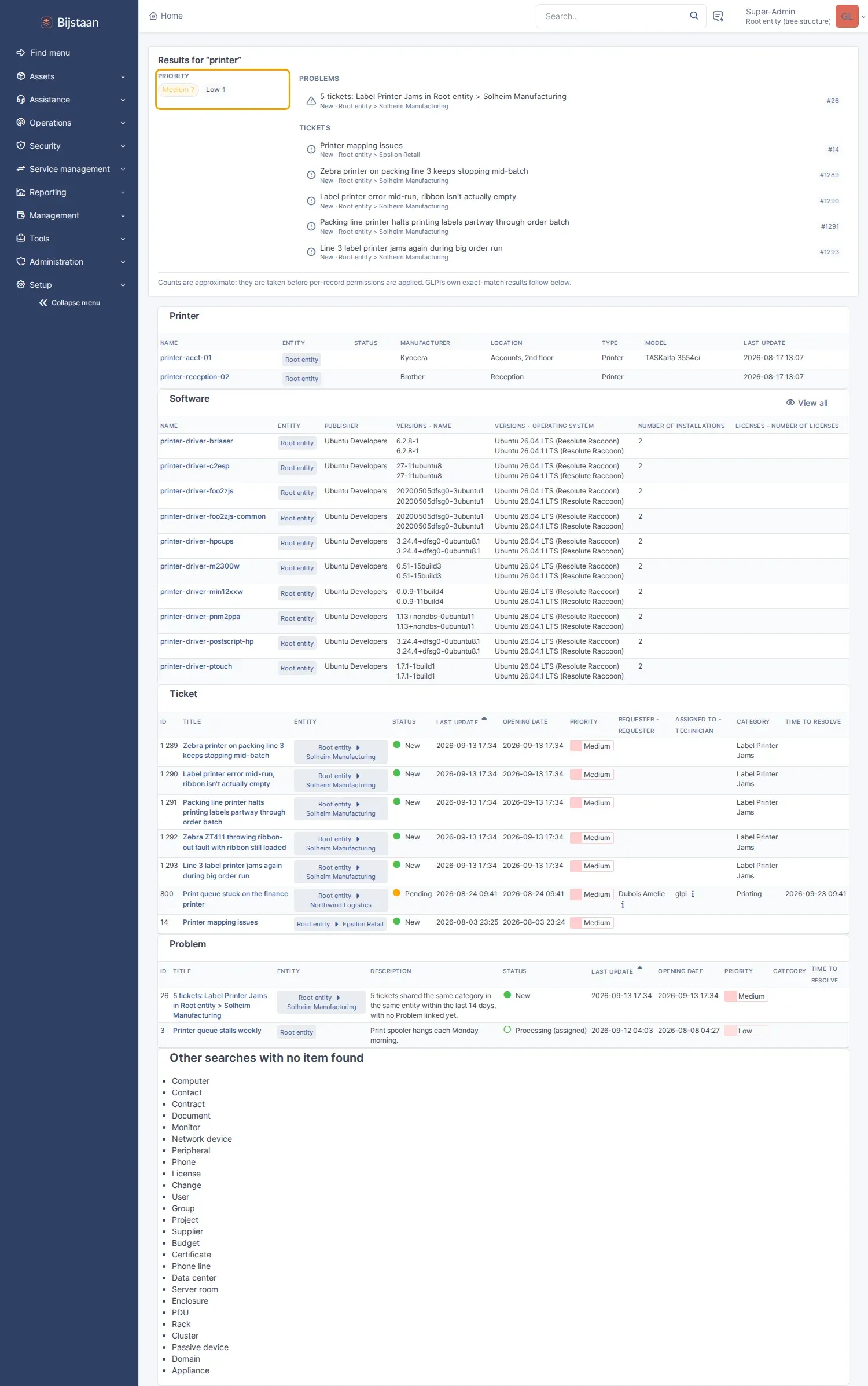Click the Bijstaan logo icon
Image resolution: width=868 pixels, height=1386 pixels.
(46, 23)
